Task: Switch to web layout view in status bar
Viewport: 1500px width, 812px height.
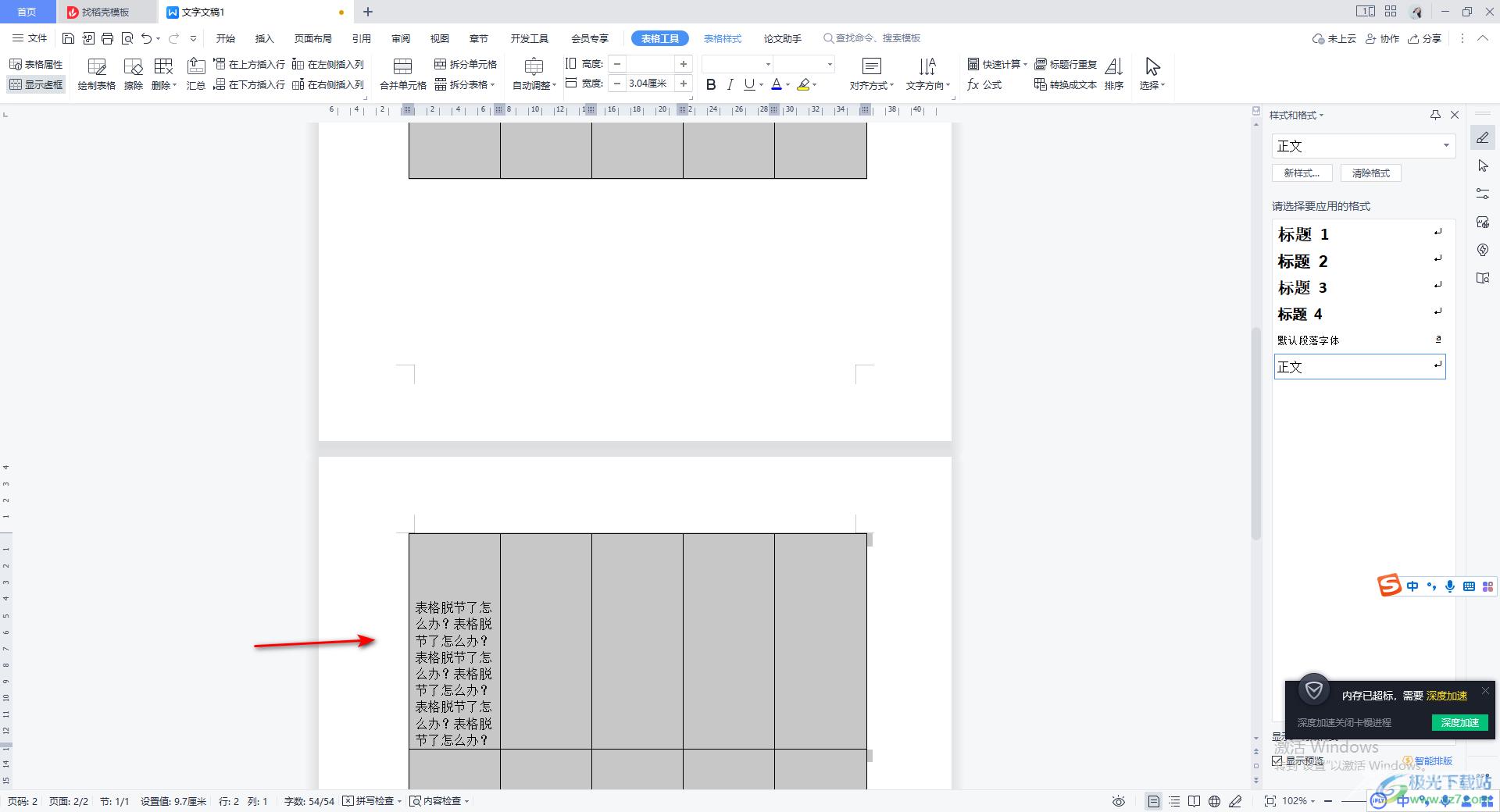Action: point(1215,801)
